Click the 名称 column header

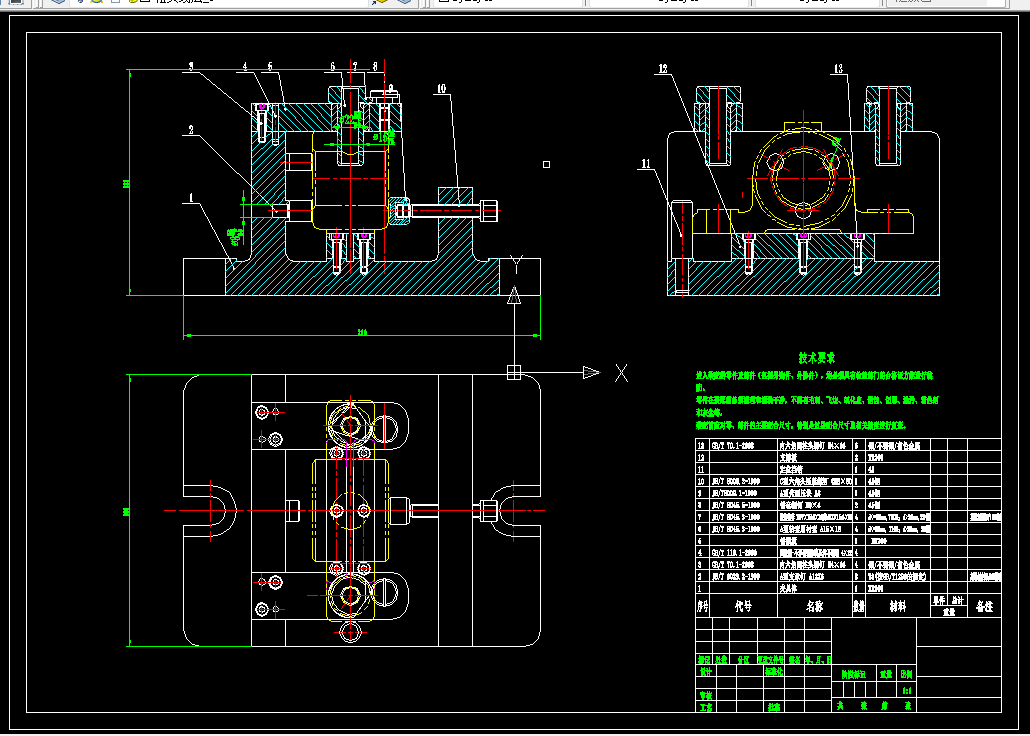(815, 607)
